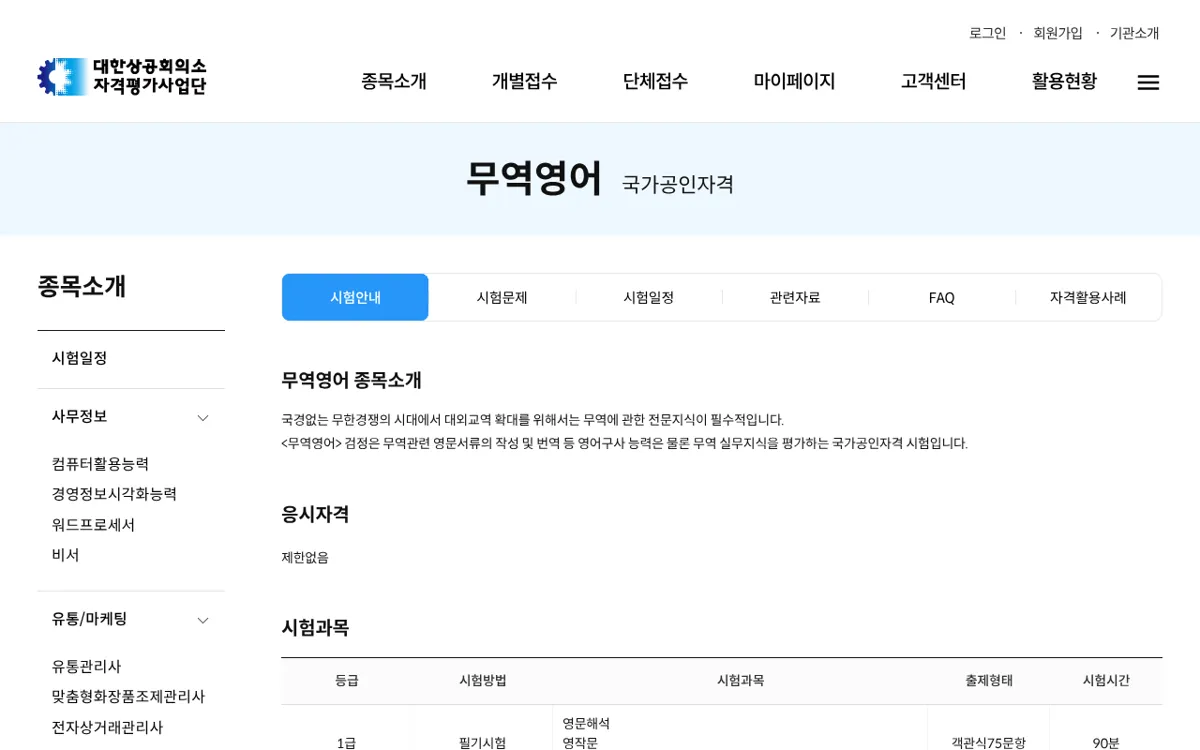Click the 종목소개 sidebar title
This screenshot has height=750, width=1200.
[x=82, y=286]
